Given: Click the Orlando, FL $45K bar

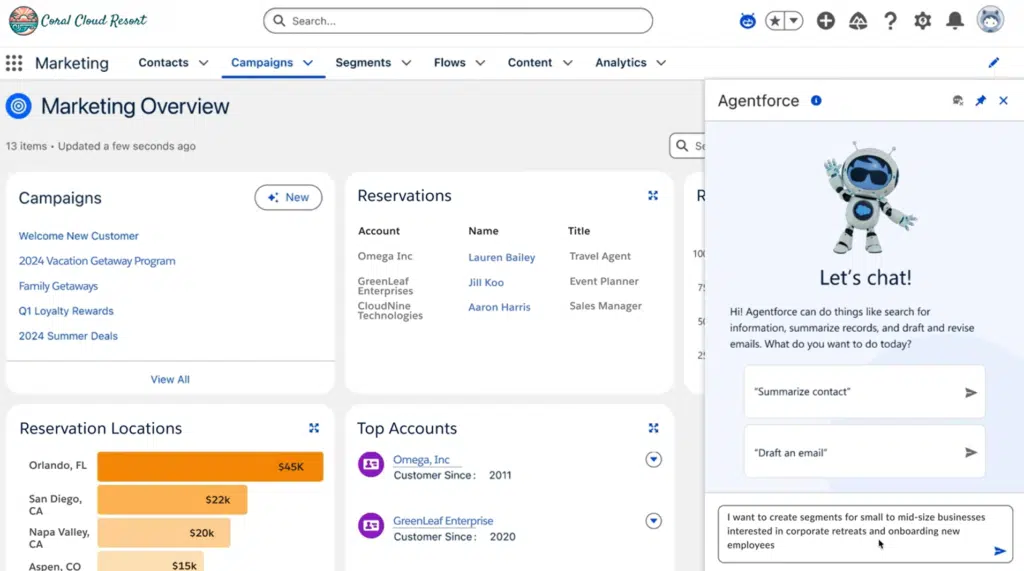Looking at the screenshot, I should [x=210, y=466].
